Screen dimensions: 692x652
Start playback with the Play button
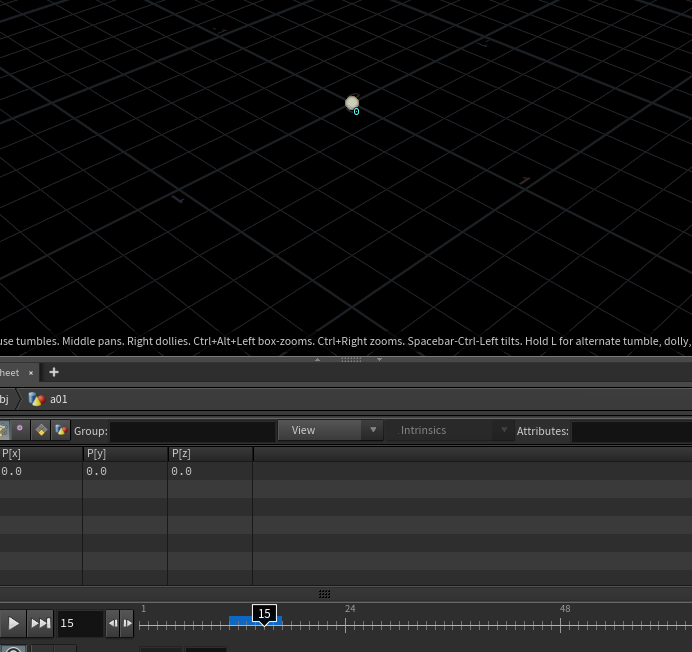tap(13, 623)
